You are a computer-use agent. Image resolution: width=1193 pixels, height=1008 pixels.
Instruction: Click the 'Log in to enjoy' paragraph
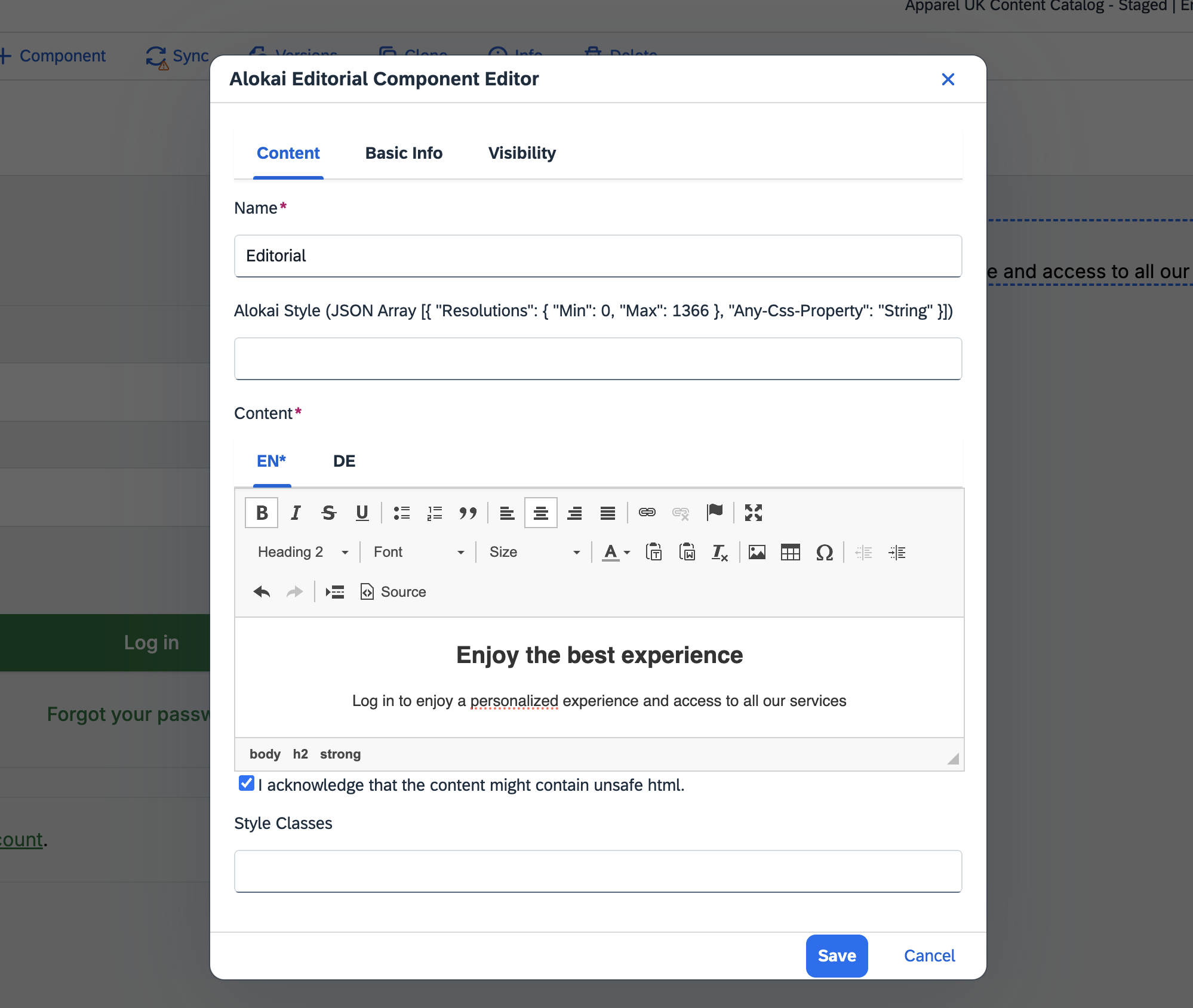pyautogui.click(x=599, y=701)
